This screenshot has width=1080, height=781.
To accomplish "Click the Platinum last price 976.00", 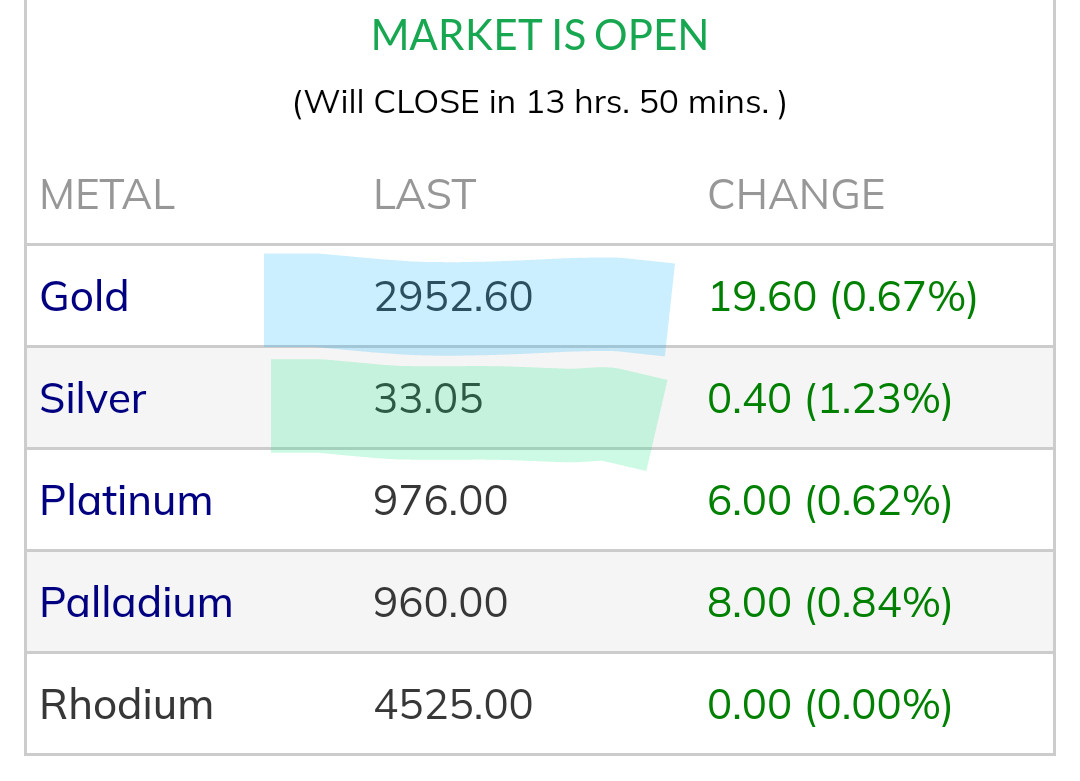I will [440, 501].
